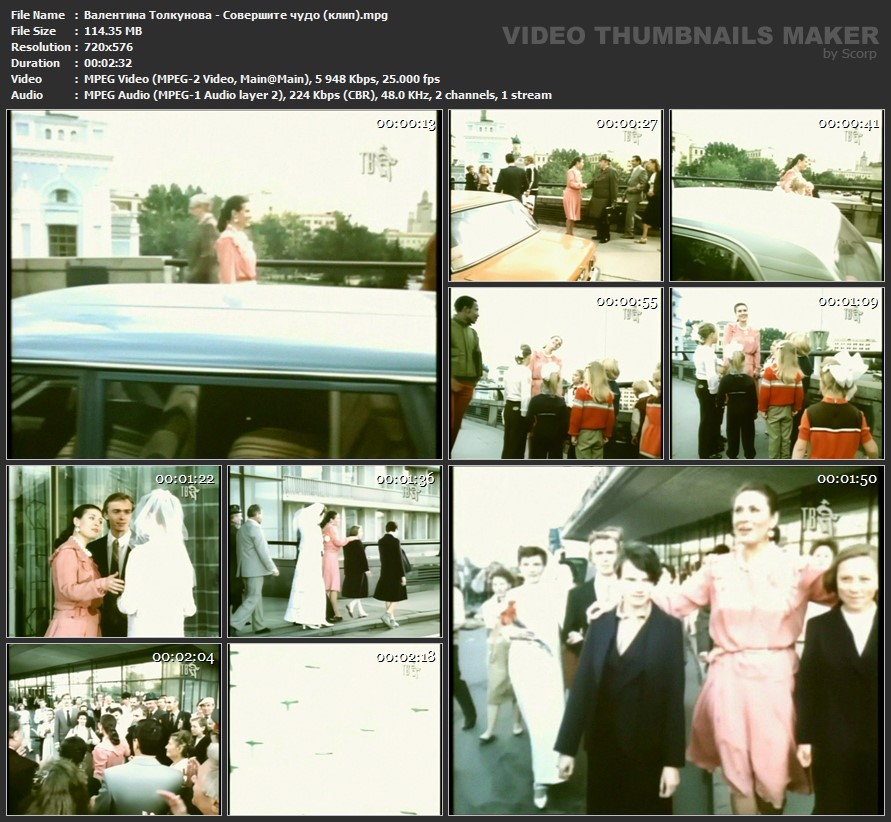
Task: Click the 'File Name' label
Action: coord(38,15)
